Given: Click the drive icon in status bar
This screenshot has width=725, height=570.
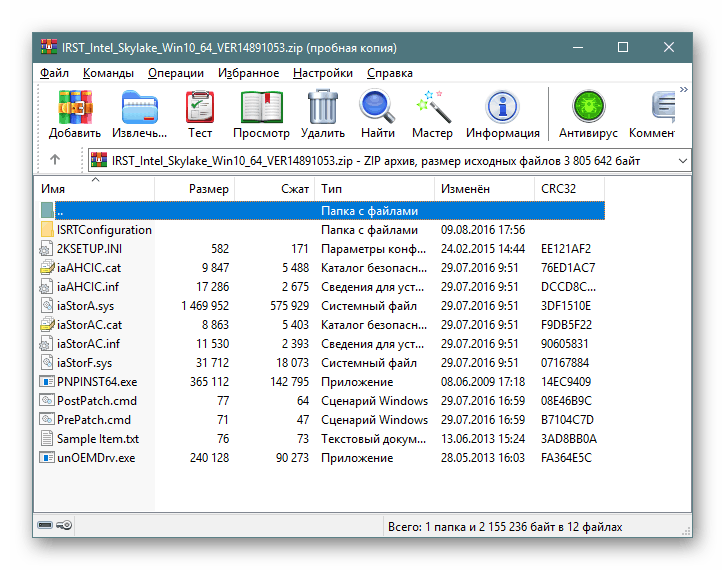Looking at the screenshot, I should (x=45, y=525).
